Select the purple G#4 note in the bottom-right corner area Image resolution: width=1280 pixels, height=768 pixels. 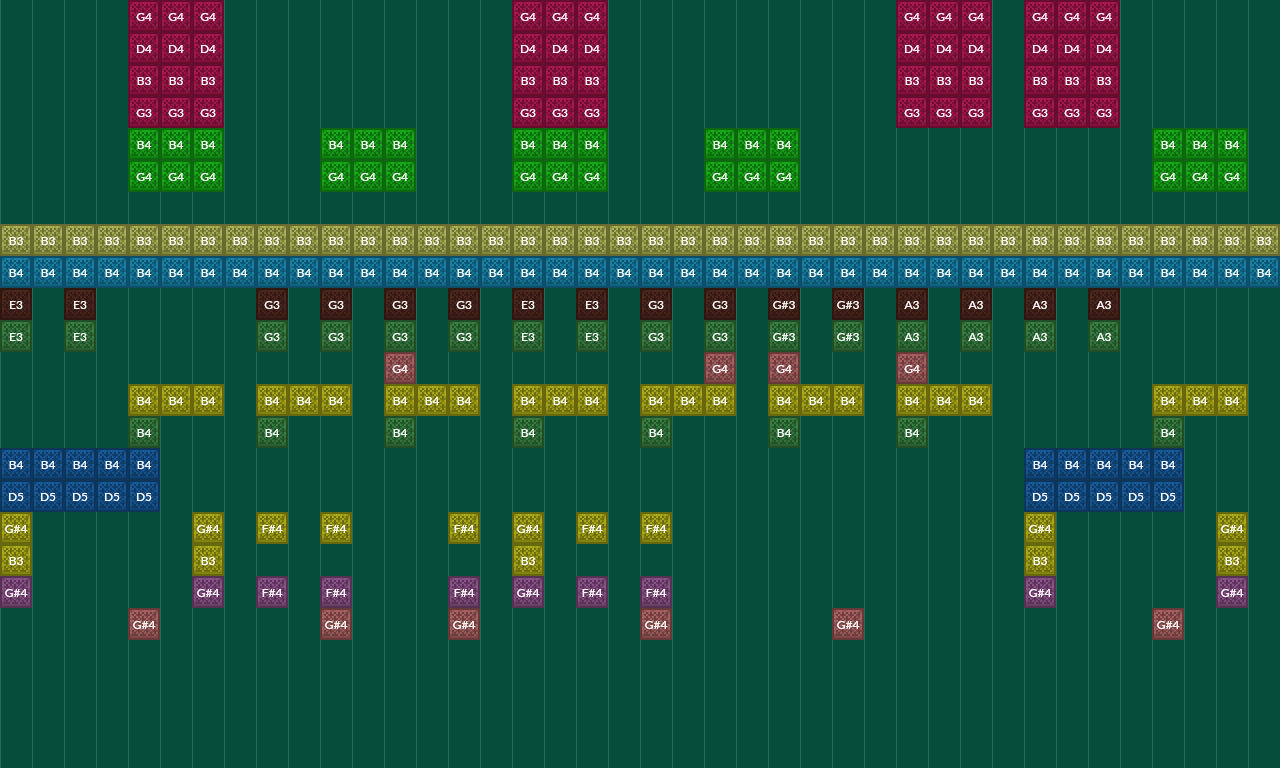pos(1231,592)
